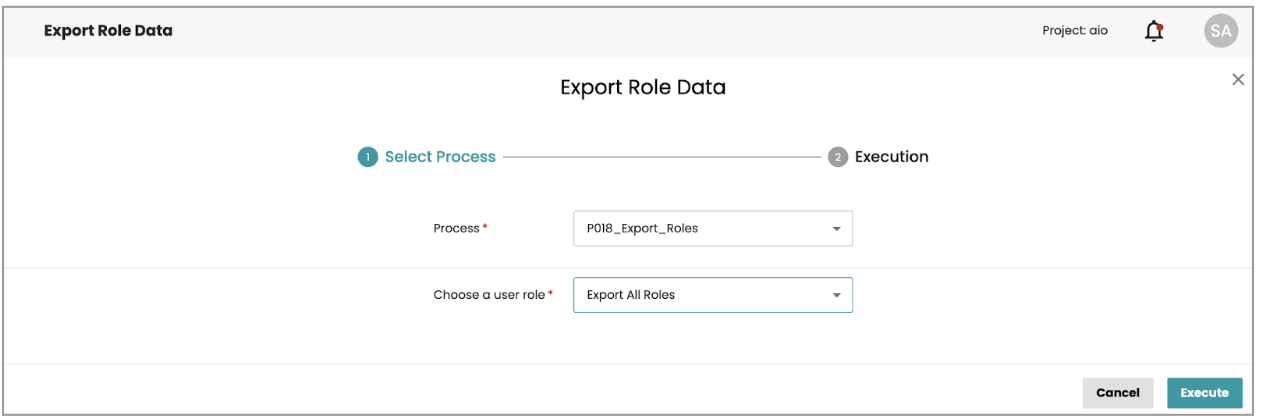Click the Project: aio label
The image size is (1262, 420).
[x=1074, y=31]
